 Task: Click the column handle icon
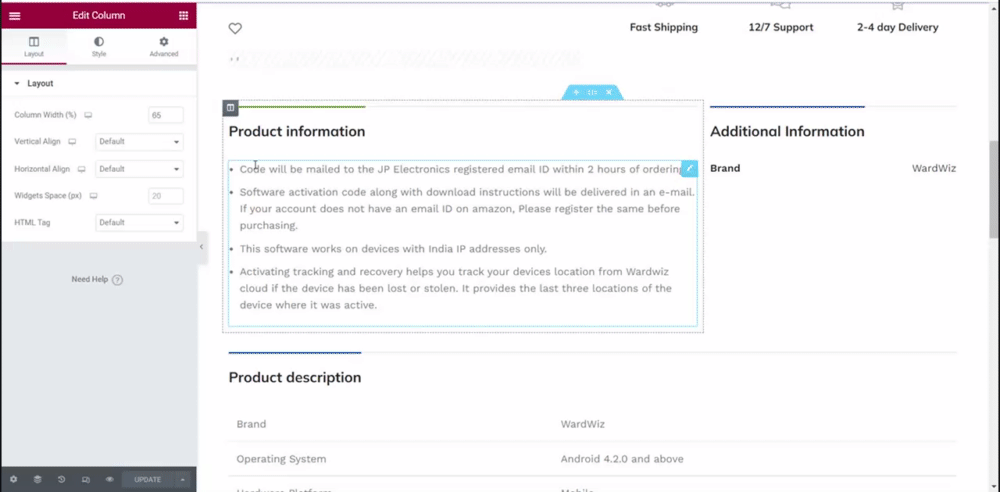tap(230, 108)
